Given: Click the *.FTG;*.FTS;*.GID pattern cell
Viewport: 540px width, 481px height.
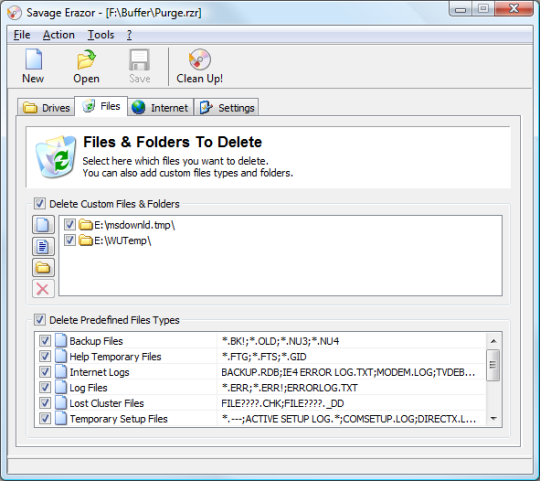Looking at the screenshot, I should click(351, 356).
